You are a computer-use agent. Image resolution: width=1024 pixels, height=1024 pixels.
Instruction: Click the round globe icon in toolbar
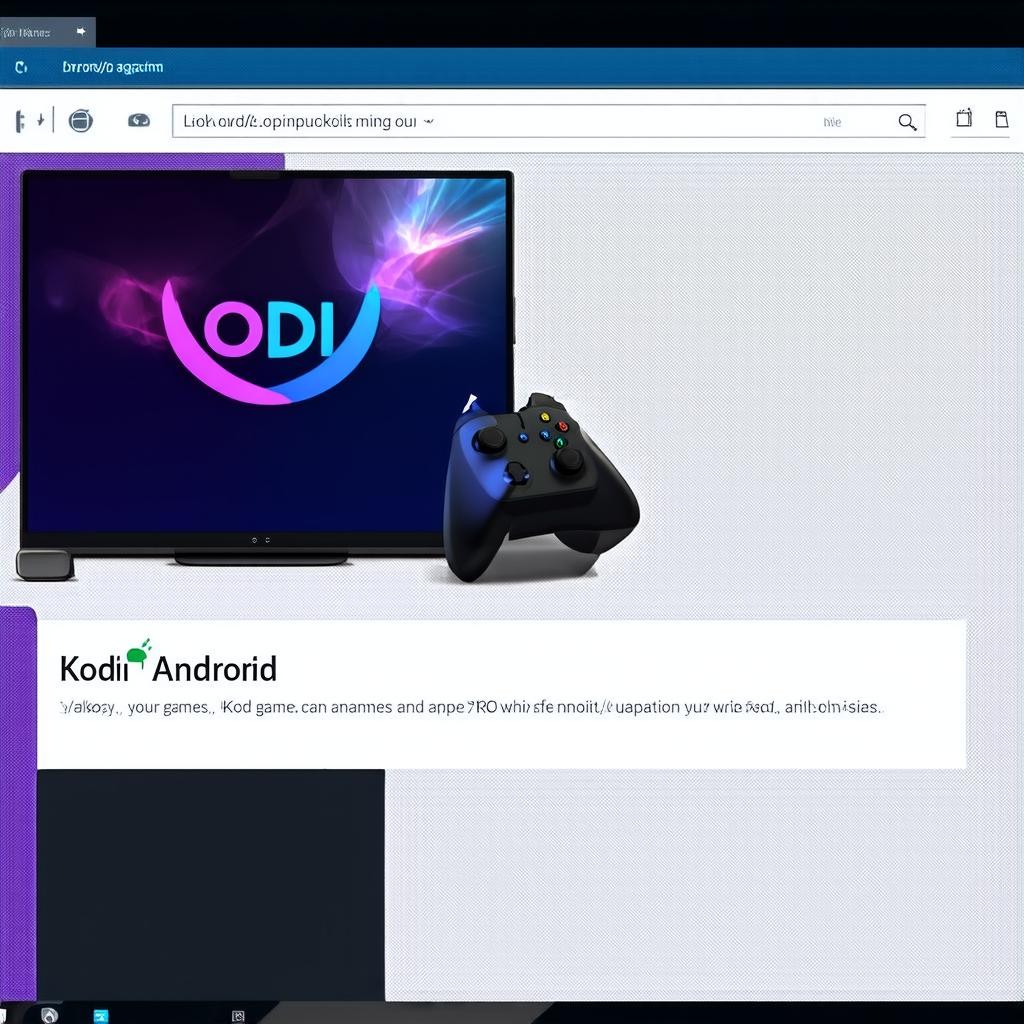click(80, 121)
